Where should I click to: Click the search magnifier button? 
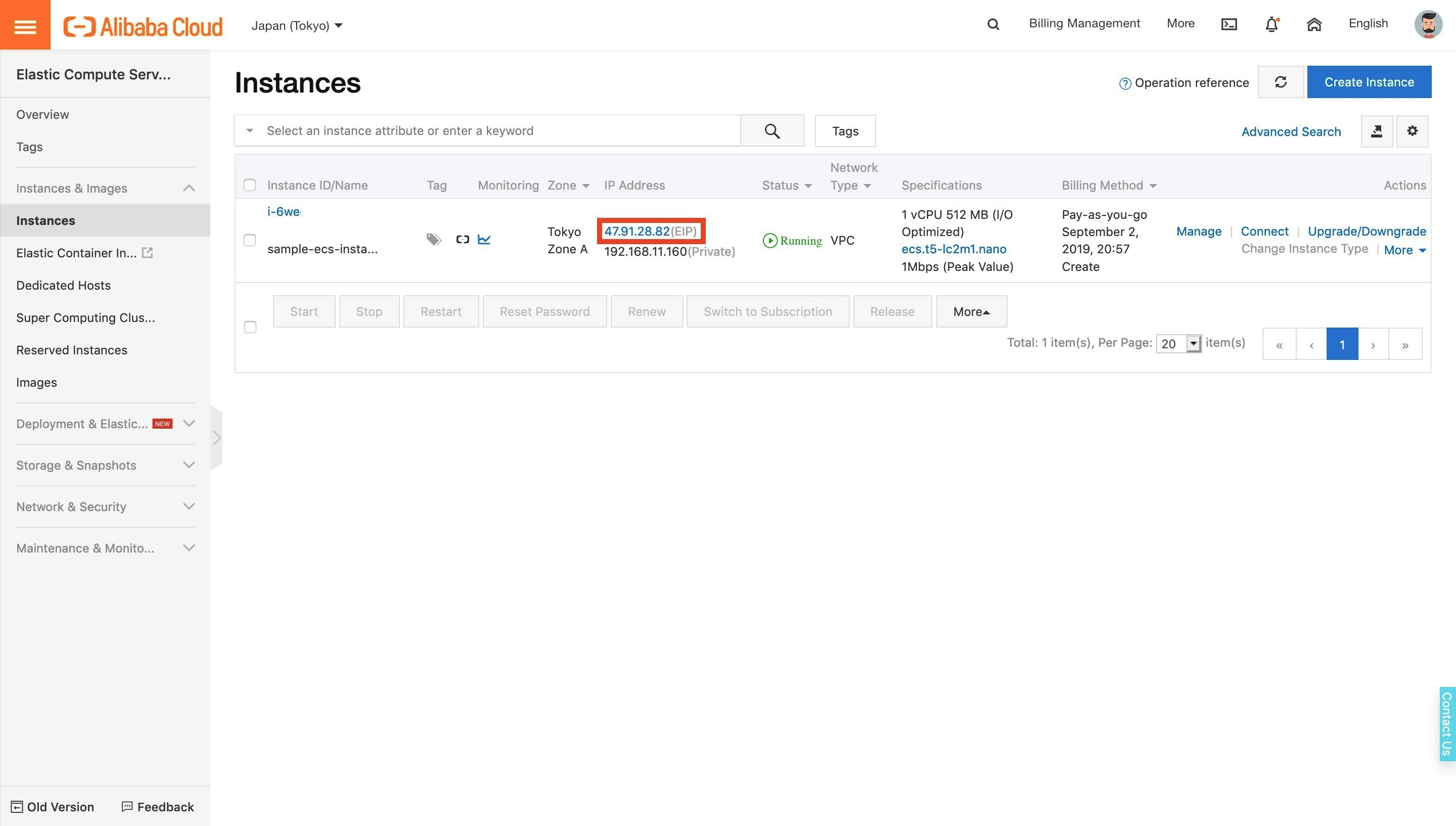(x=772, y=131)
